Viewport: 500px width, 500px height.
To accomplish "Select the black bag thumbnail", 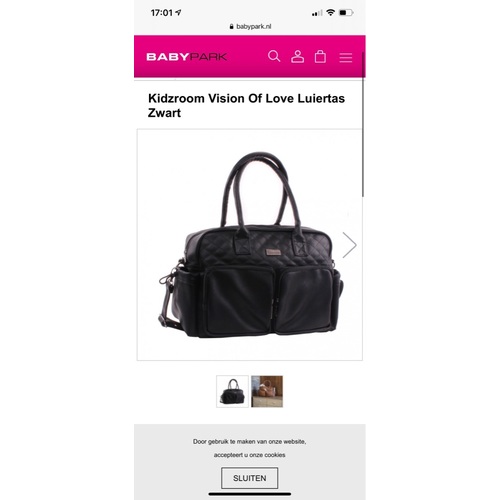I will click(232, 391).
